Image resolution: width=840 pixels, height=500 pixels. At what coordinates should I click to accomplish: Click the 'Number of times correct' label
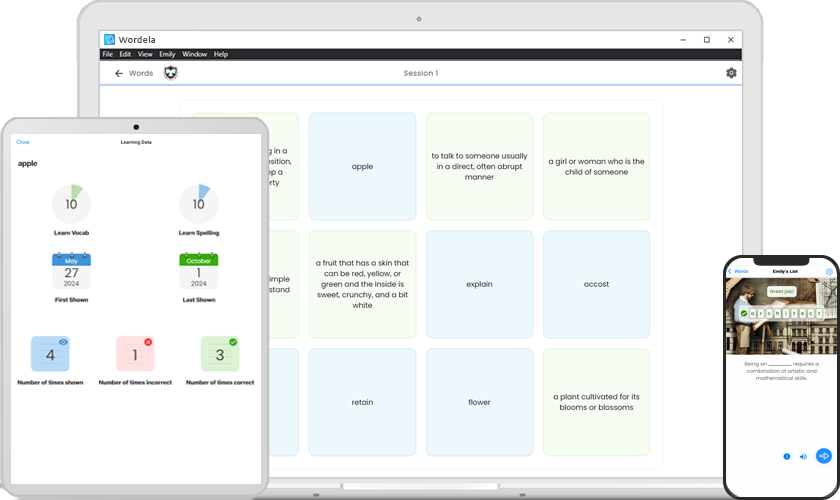pos(220,383)
